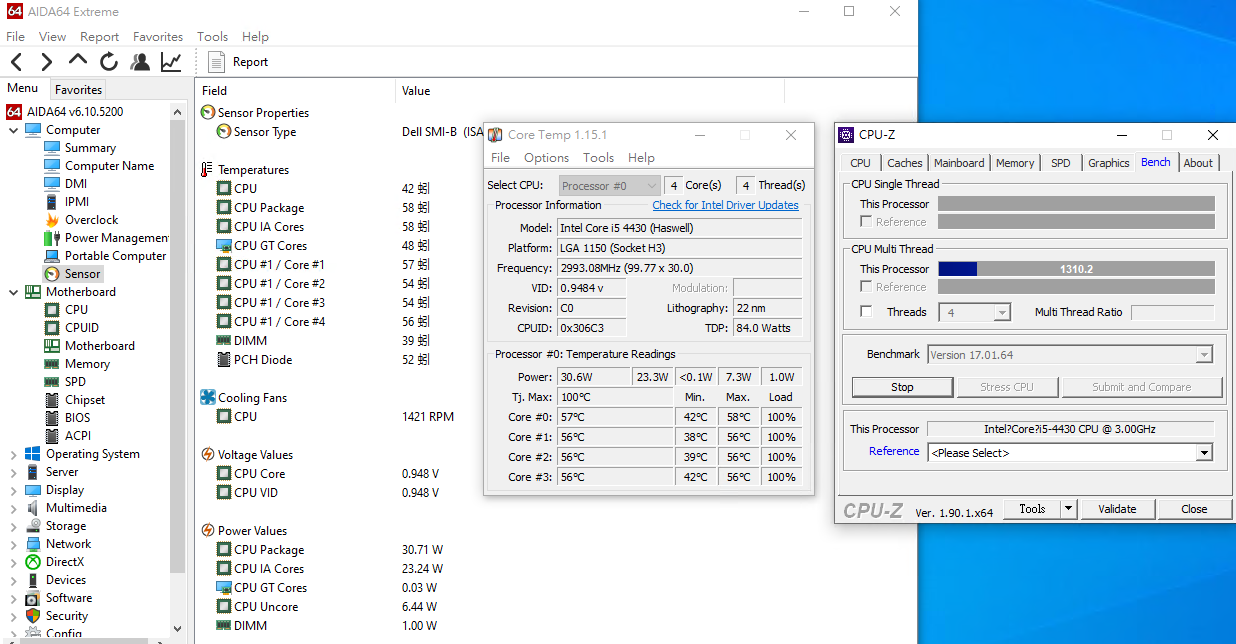The height and width of the screenshot is (644, 1236).
Task: Open CPU under Motherboard tree
Action: [76, 310]
